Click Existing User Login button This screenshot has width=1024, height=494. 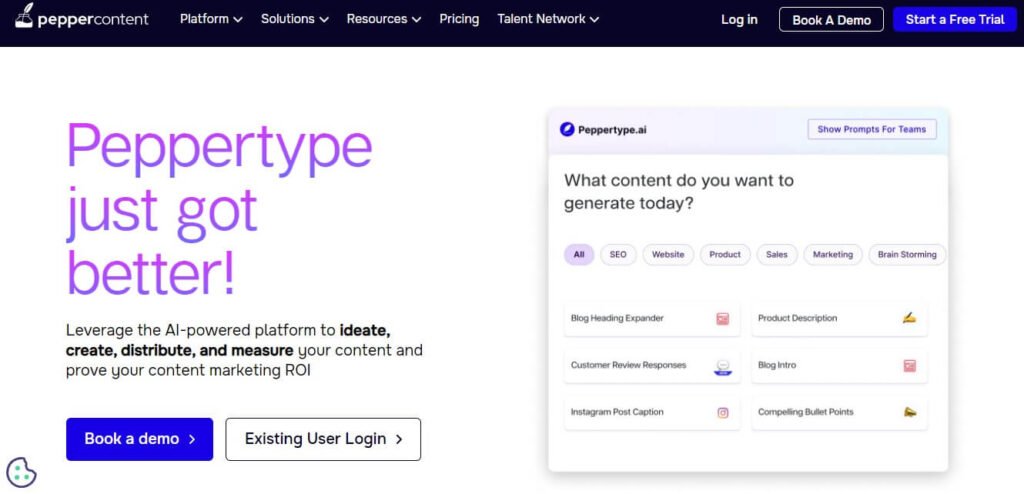(323, 439)
